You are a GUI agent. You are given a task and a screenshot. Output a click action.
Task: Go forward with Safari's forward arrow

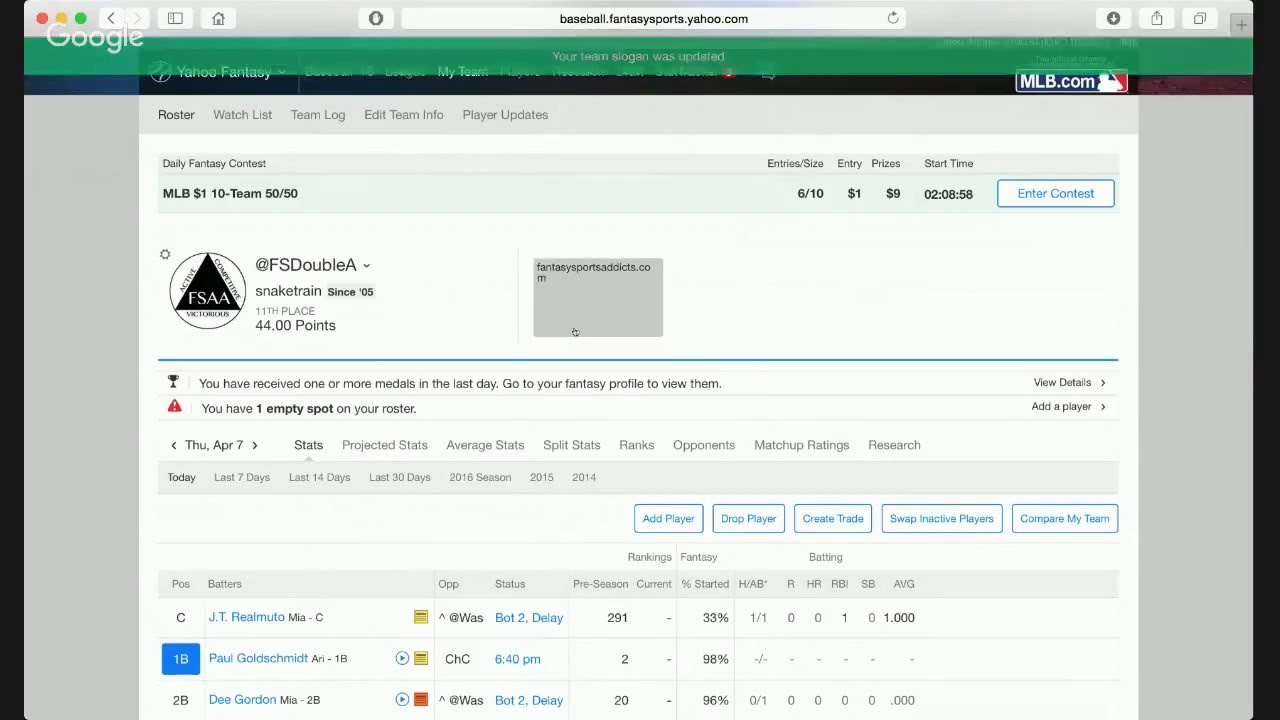tap(137, 18)
